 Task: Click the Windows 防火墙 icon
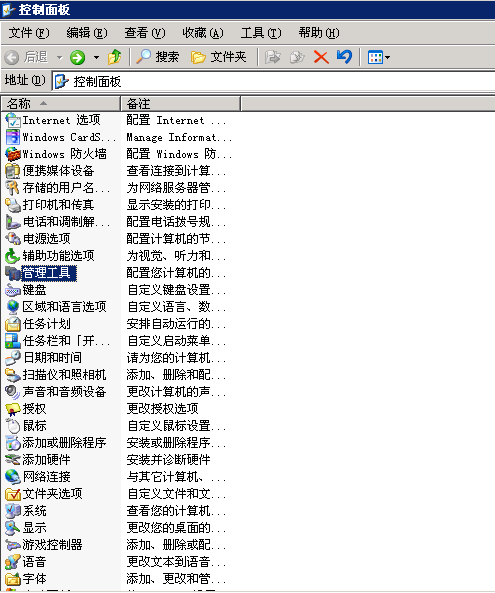click(x=12, y=154)
